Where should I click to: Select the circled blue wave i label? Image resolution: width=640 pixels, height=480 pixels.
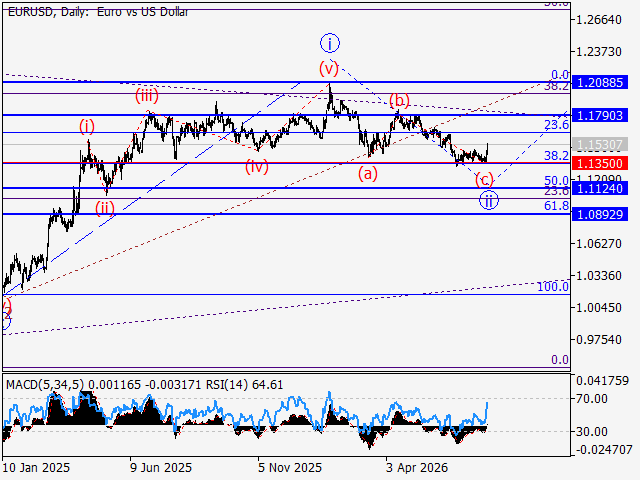click(330, 43)
